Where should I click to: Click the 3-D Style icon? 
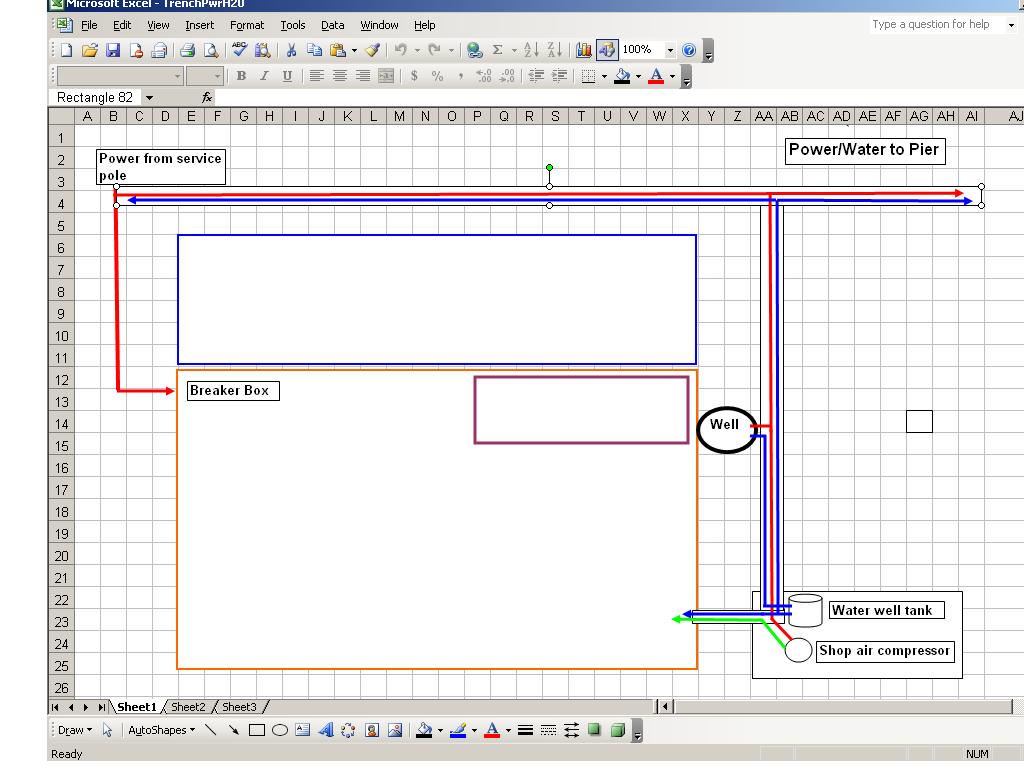(618, 731)
